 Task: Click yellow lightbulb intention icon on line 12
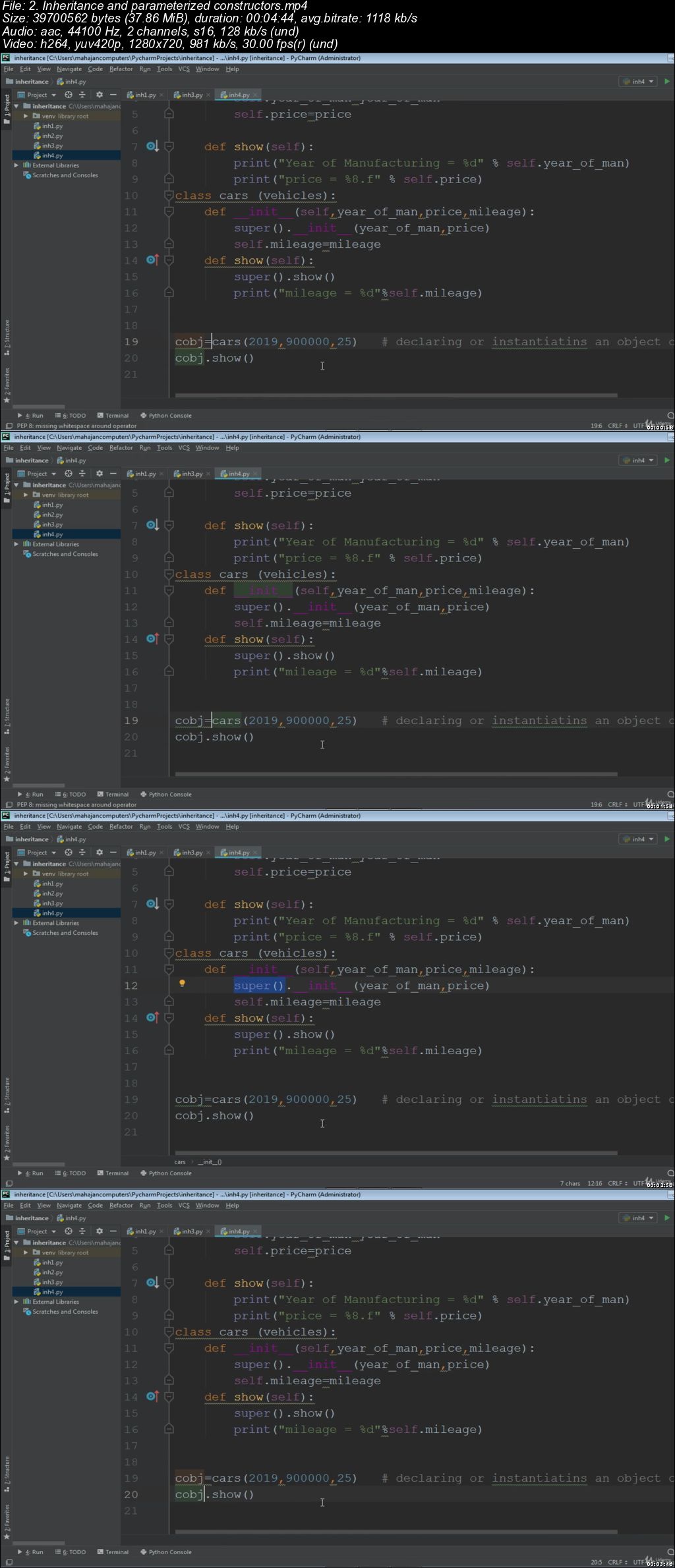point(183,984)
